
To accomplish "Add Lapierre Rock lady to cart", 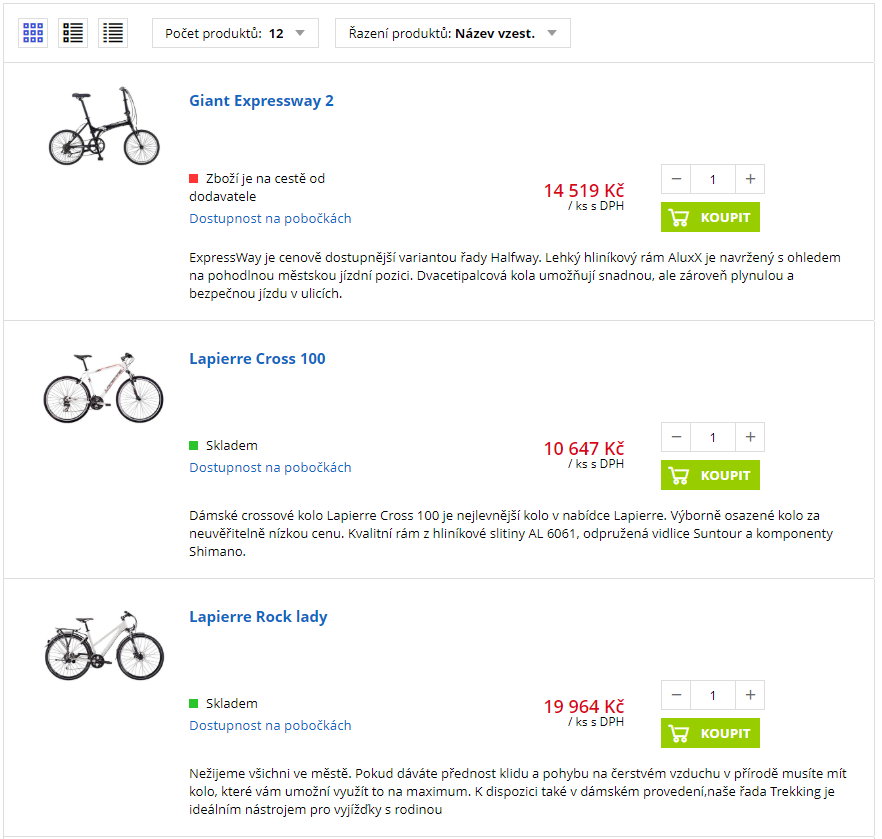I will (x=710, y=733).
